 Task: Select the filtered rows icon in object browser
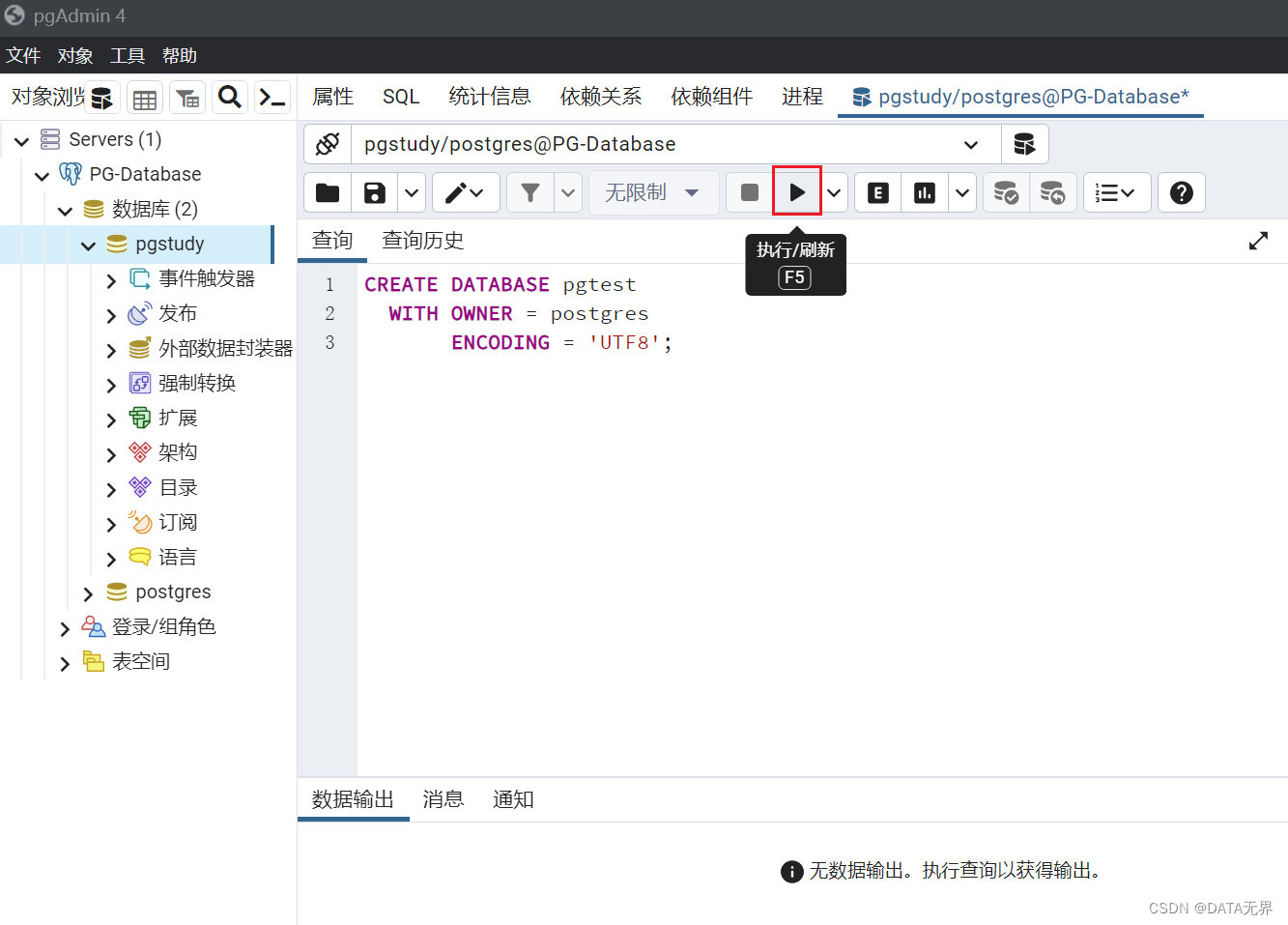click(186, 98)
